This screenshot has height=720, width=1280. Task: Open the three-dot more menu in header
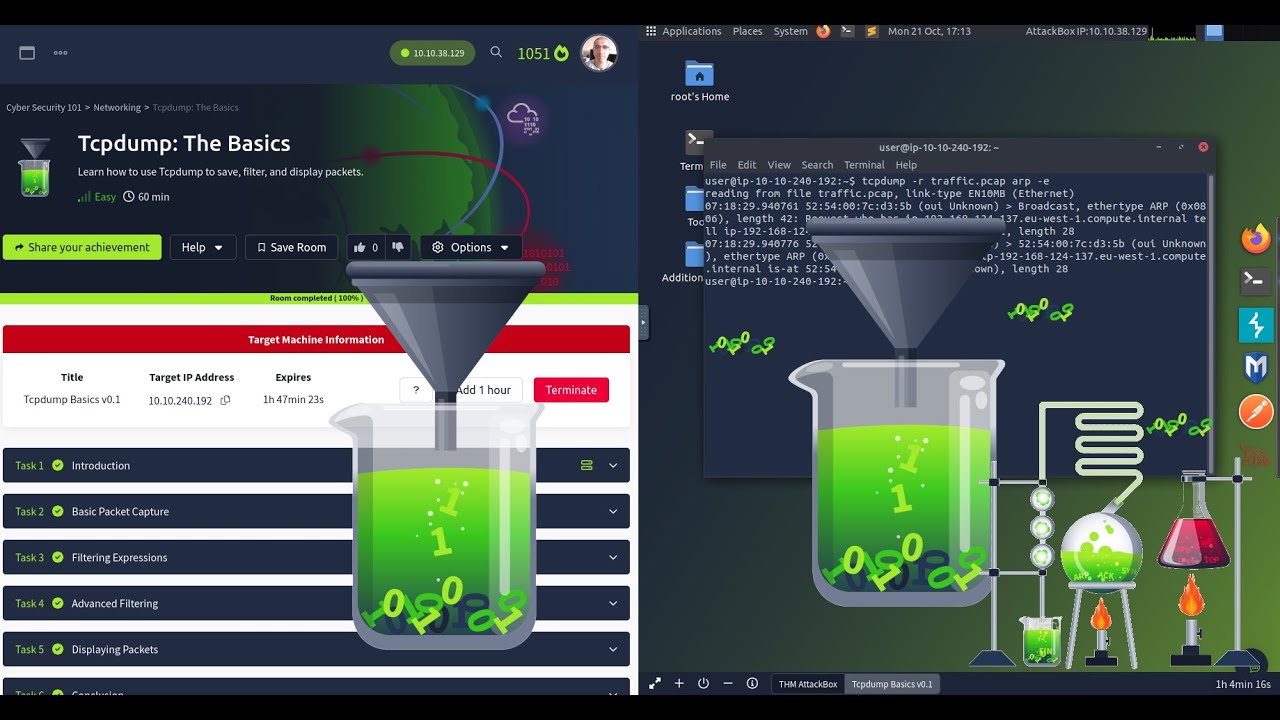(60, 53)
